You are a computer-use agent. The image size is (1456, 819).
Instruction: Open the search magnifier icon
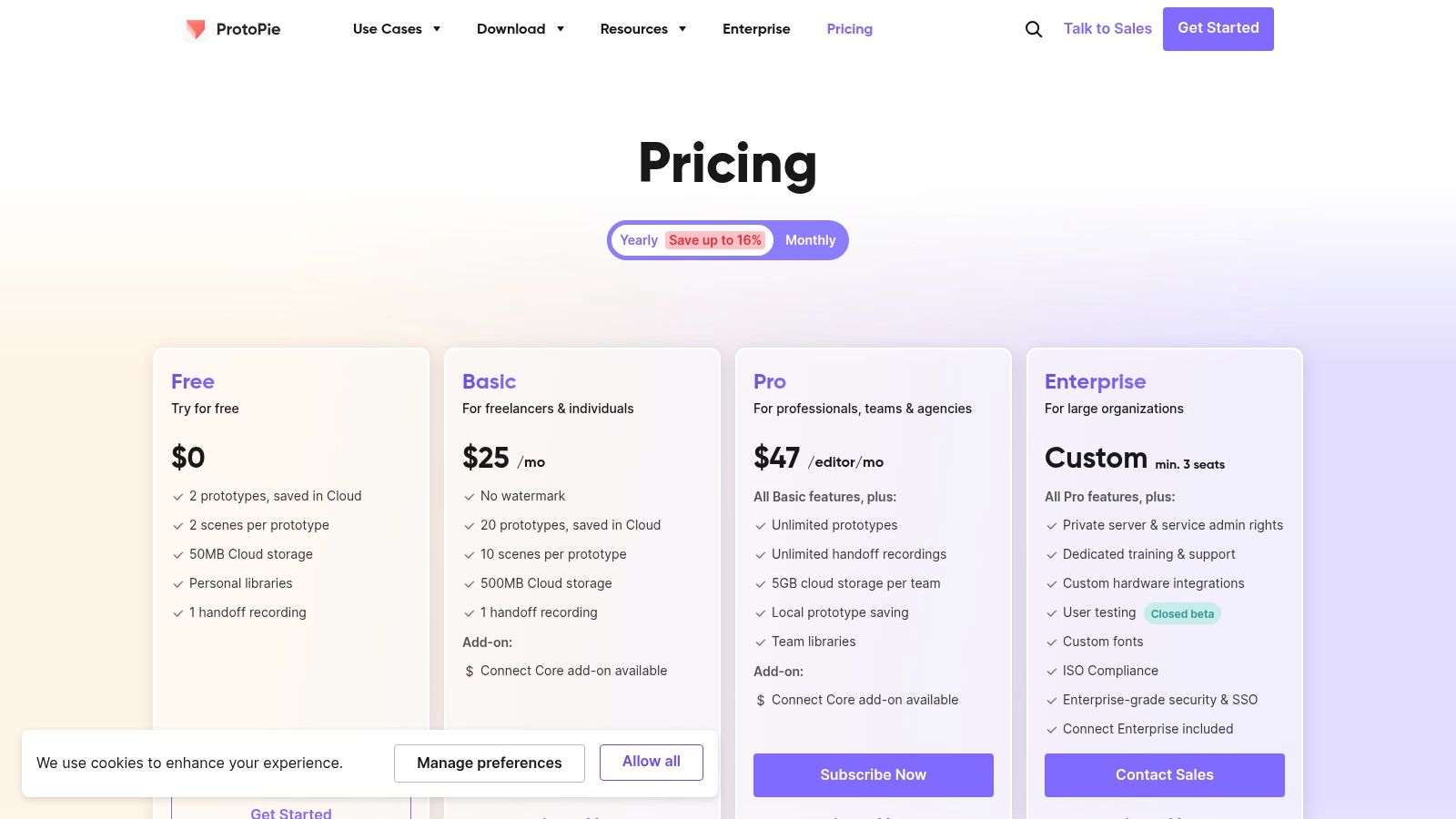pyautogui.click(x=1034, y=29)
